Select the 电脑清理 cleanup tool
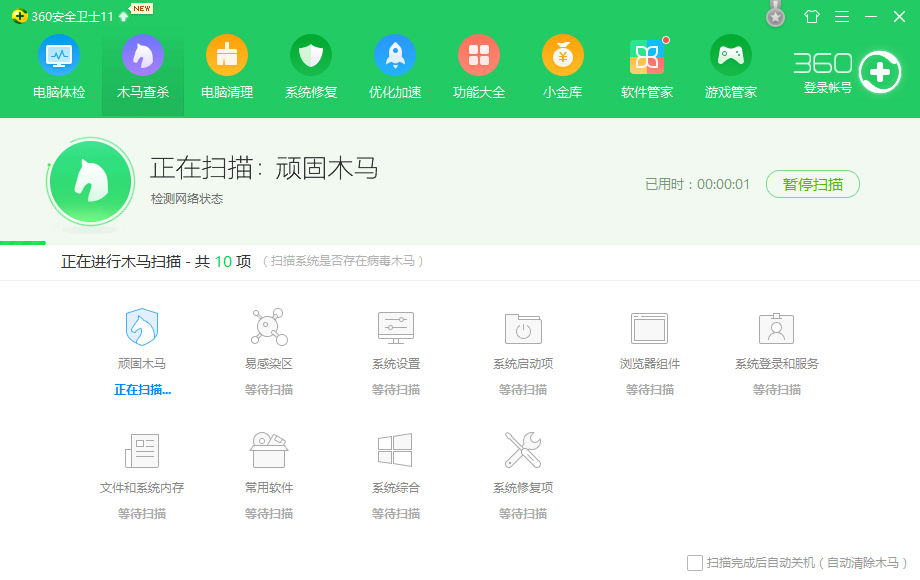The width and height of the screenshot is (920, 580). (x=227, y=65)
